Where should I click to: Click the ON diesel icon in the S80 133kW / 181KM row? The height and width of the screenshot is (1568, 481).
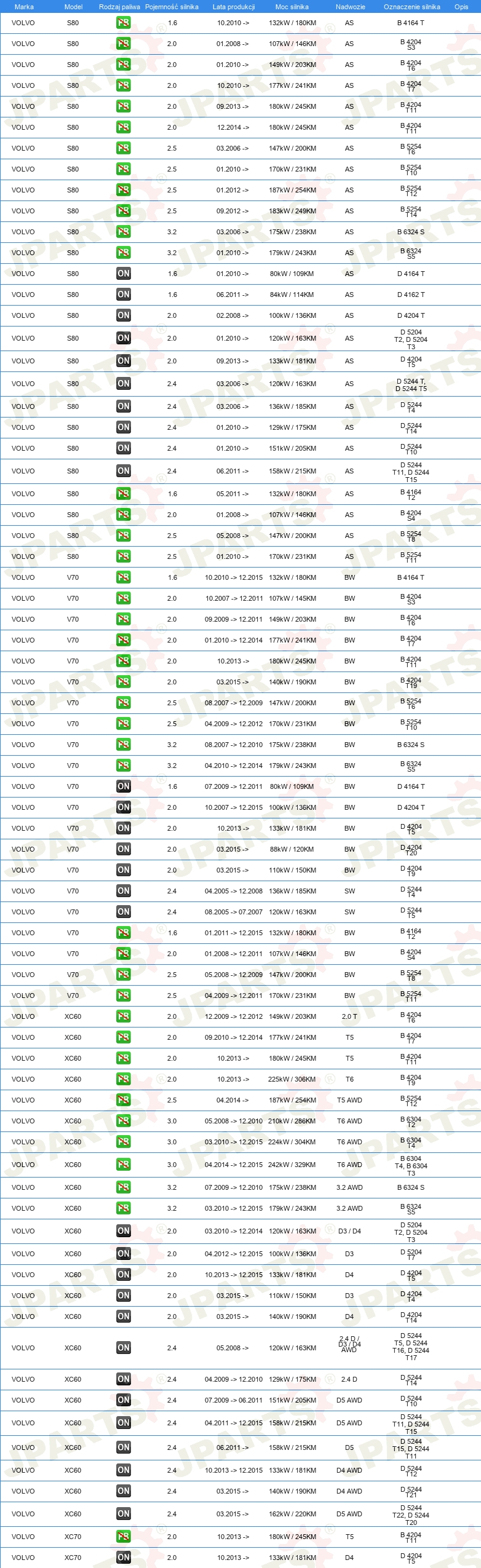[x=124, y=361]
